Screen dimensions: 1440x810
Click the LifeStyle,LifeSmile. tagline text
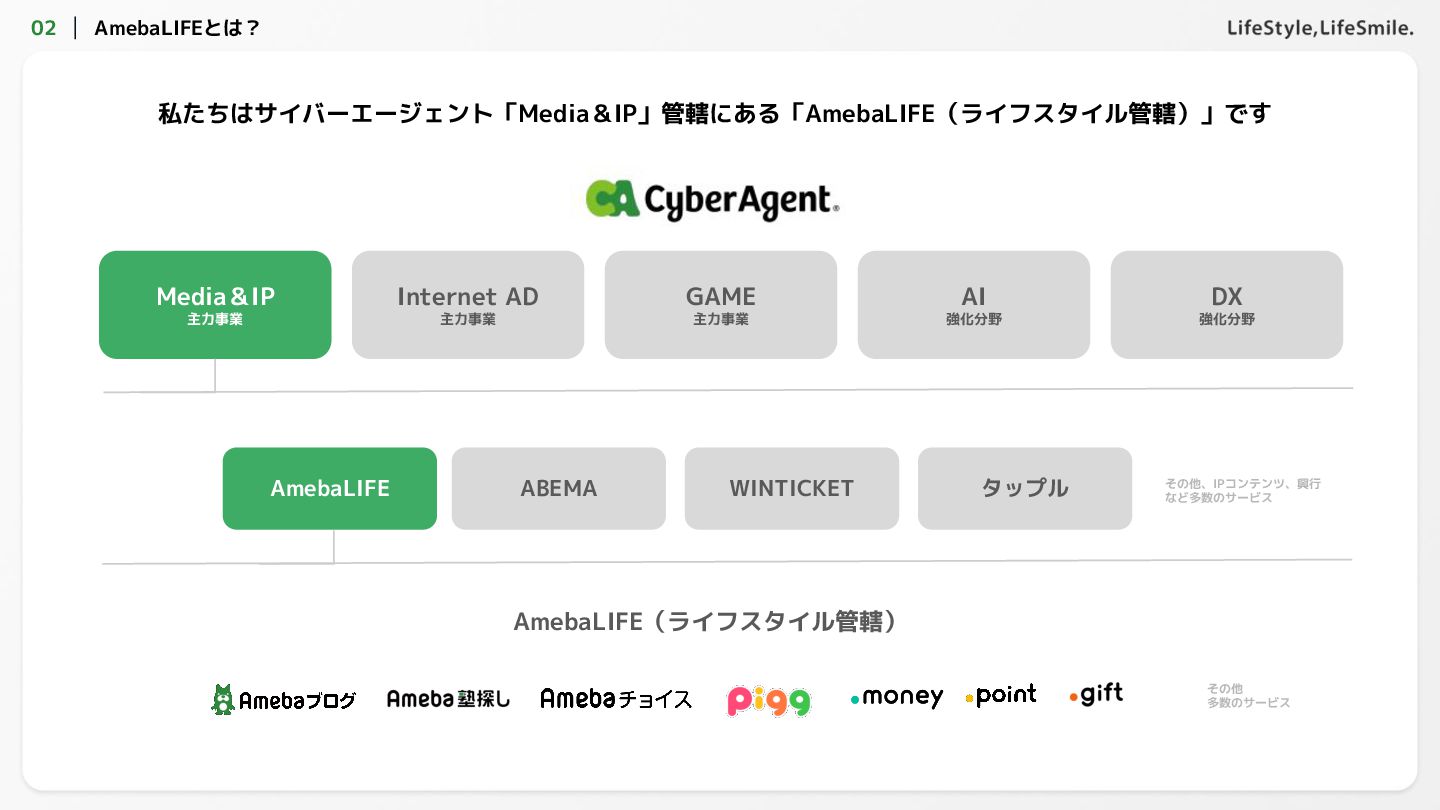(1320, 28)
